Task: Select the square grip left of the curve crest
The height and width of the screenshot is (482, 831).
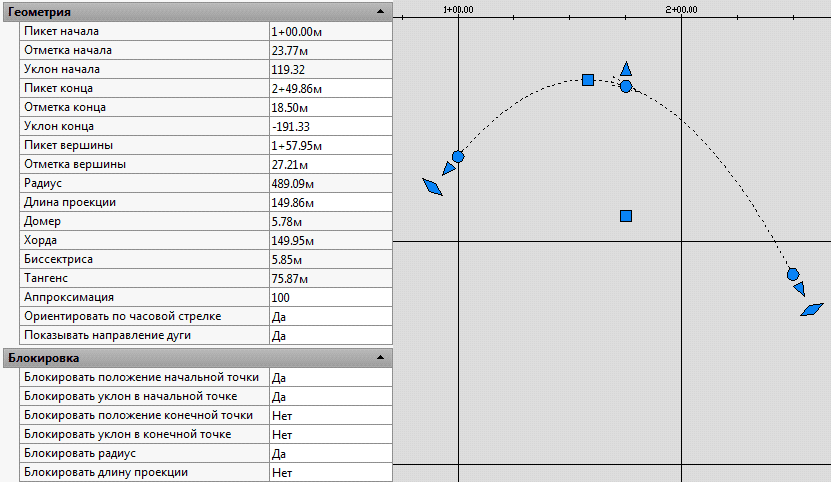Action: [589, 79]
